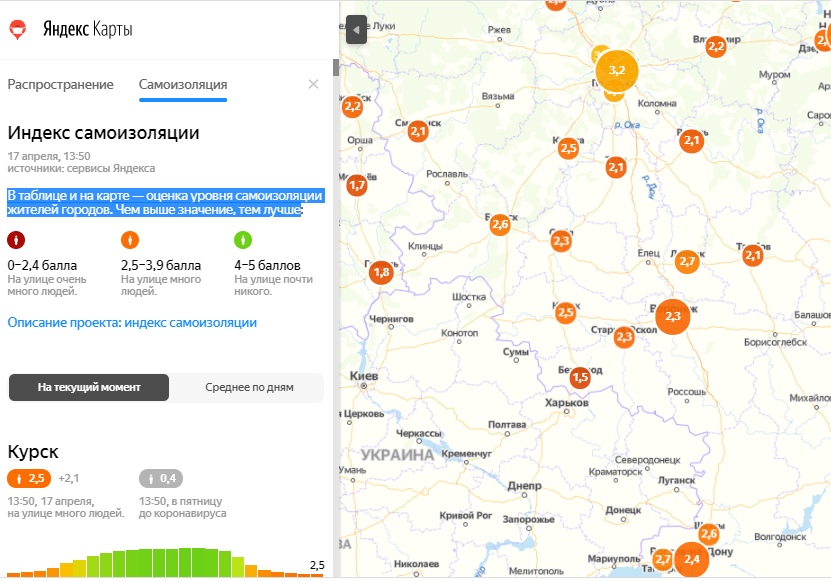Select the 2,3 marker over Орёл

pos(561,241)
